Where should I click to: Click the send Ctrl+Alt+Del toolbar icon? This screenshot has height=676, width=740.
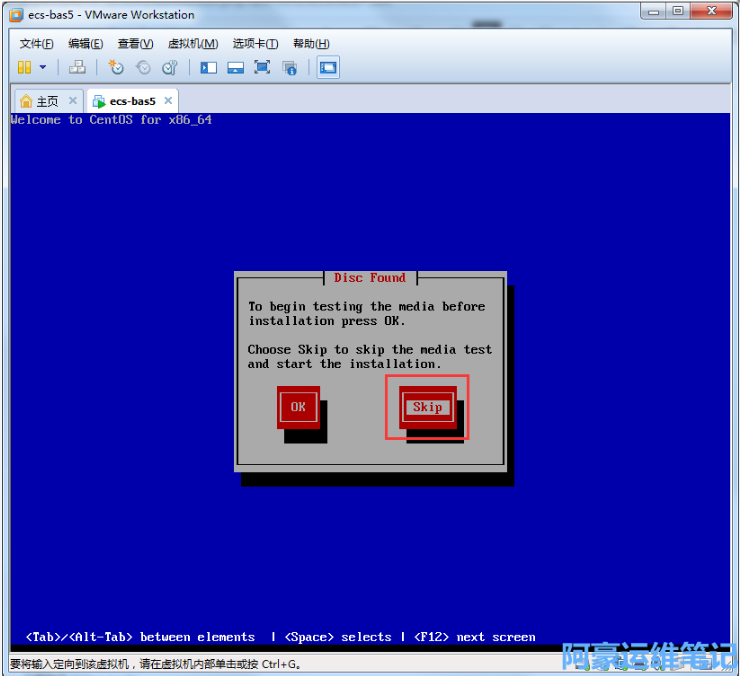click(77, 67)
